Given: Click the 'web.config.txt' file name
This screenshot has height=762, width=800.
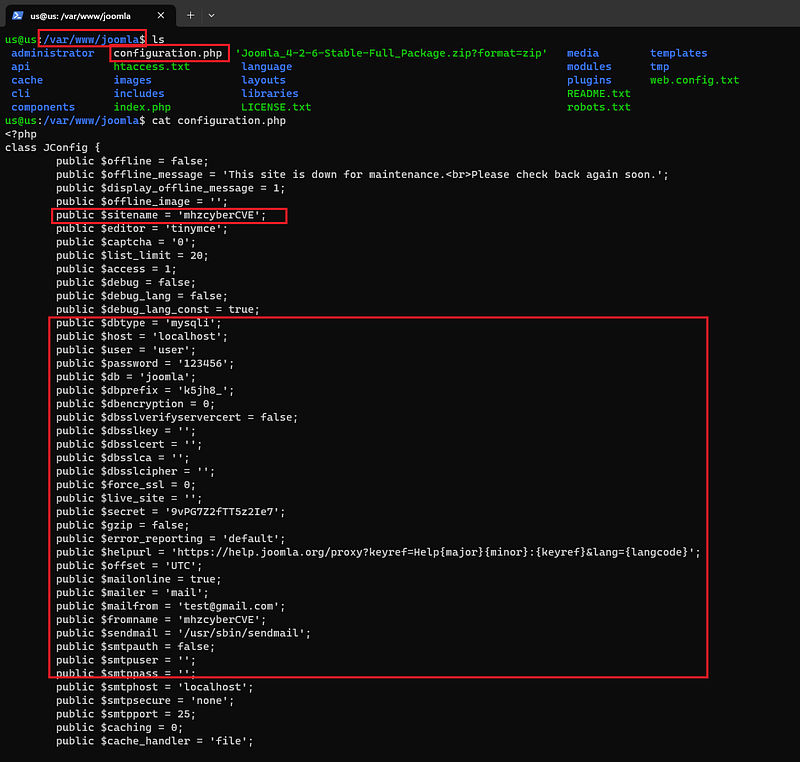Looking at the screenshot, I should coord(694,80).
